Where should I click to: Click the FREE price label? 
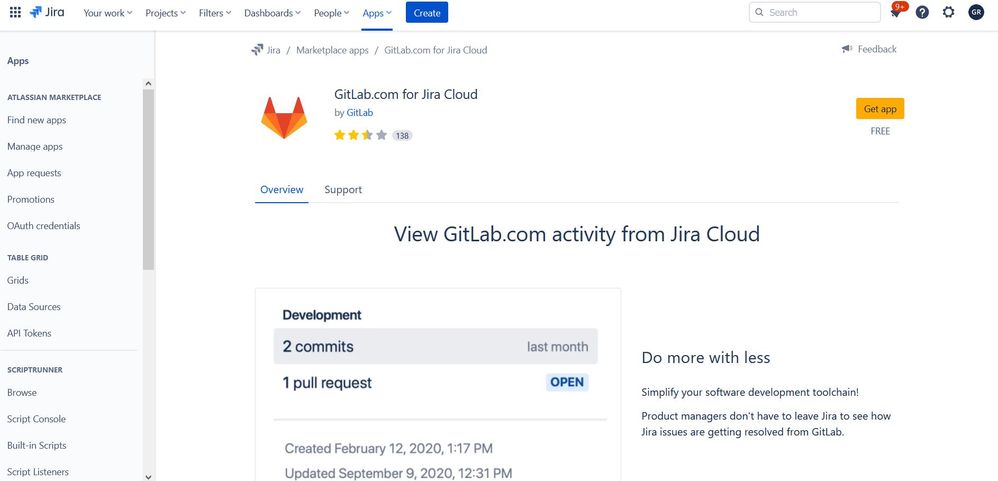tap(880, 131)
